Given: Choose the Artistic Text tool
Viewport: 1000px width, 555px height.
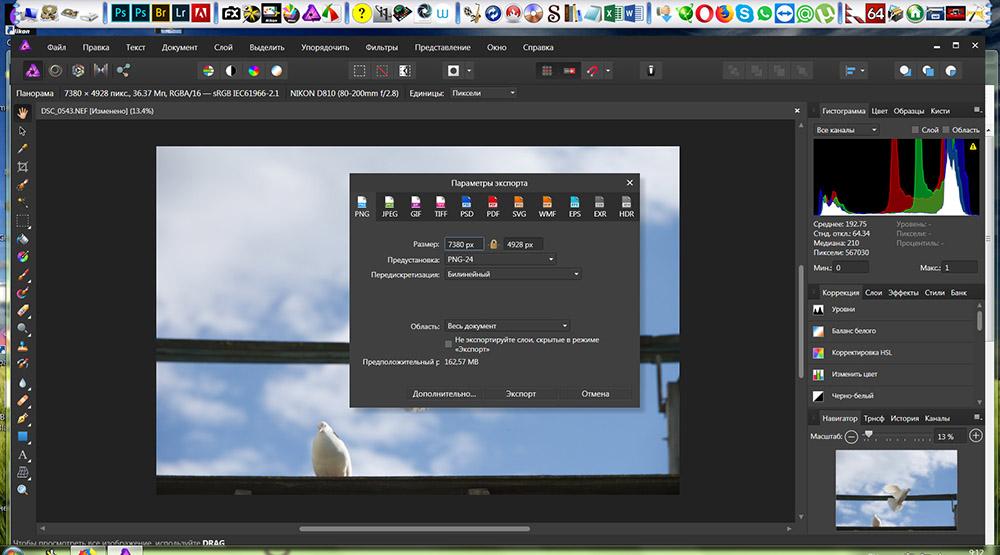Looking at the screenshot, I should pyautogui.click(x=22, y=455).
